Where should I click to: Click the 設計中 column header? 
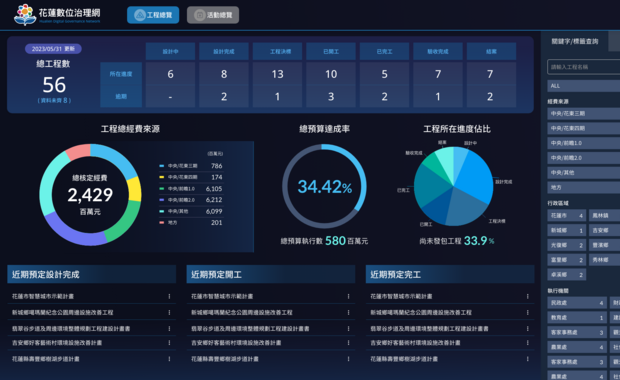pyautogui.click(x=170, y=51)
